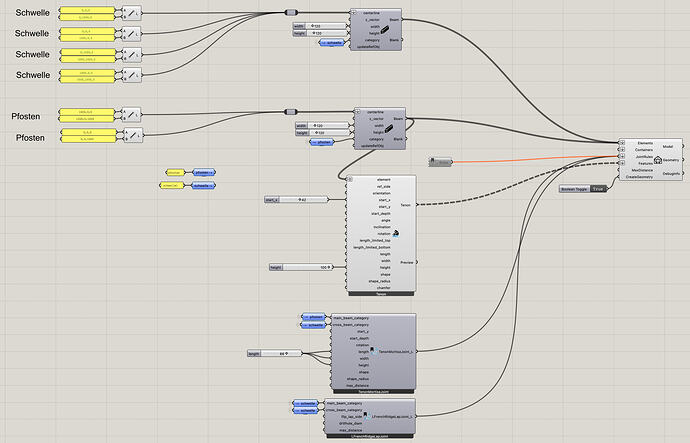Screen dimensions: 690x443
Task: Click the grey button component on the orange wire
Action: click(440, 162)
